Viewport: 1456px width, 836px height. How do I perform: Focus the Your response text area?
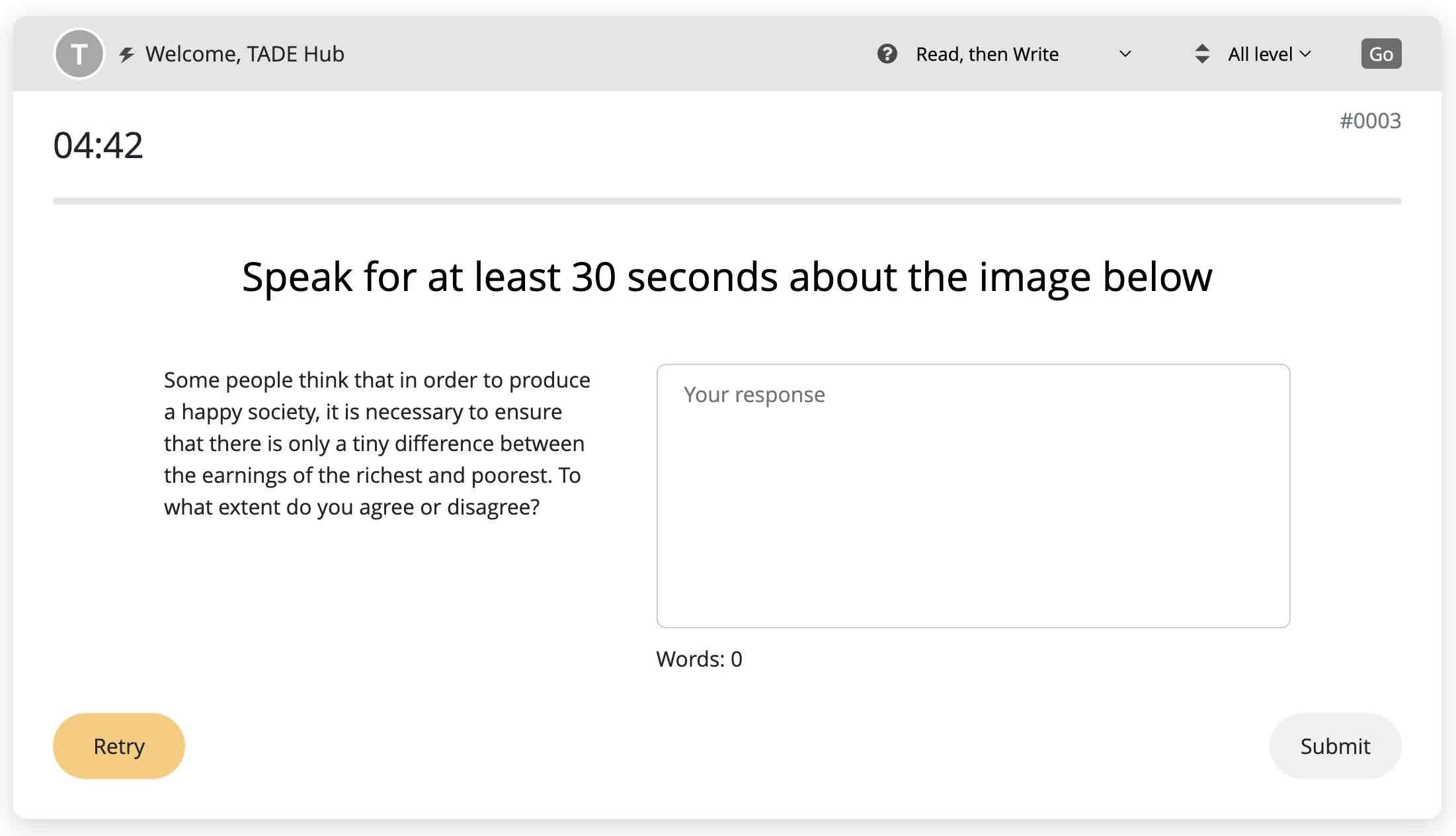click(973, 495)
